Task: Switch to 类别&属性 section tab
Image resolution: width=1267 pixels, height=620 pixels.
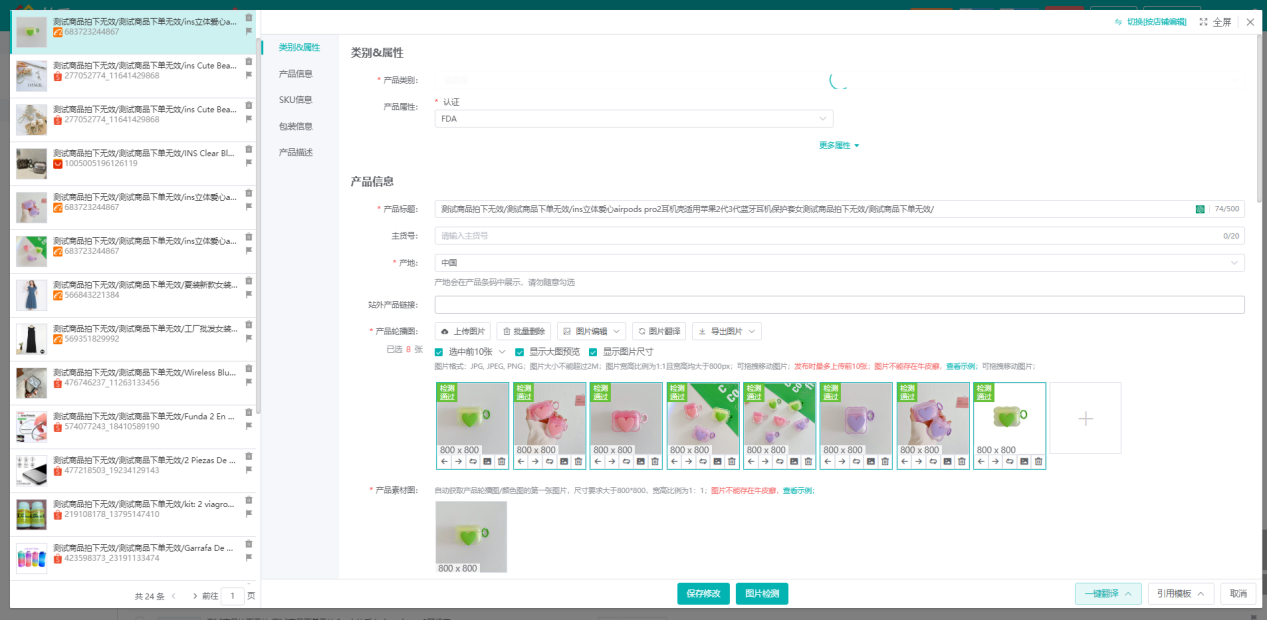Action: [299, 47]
